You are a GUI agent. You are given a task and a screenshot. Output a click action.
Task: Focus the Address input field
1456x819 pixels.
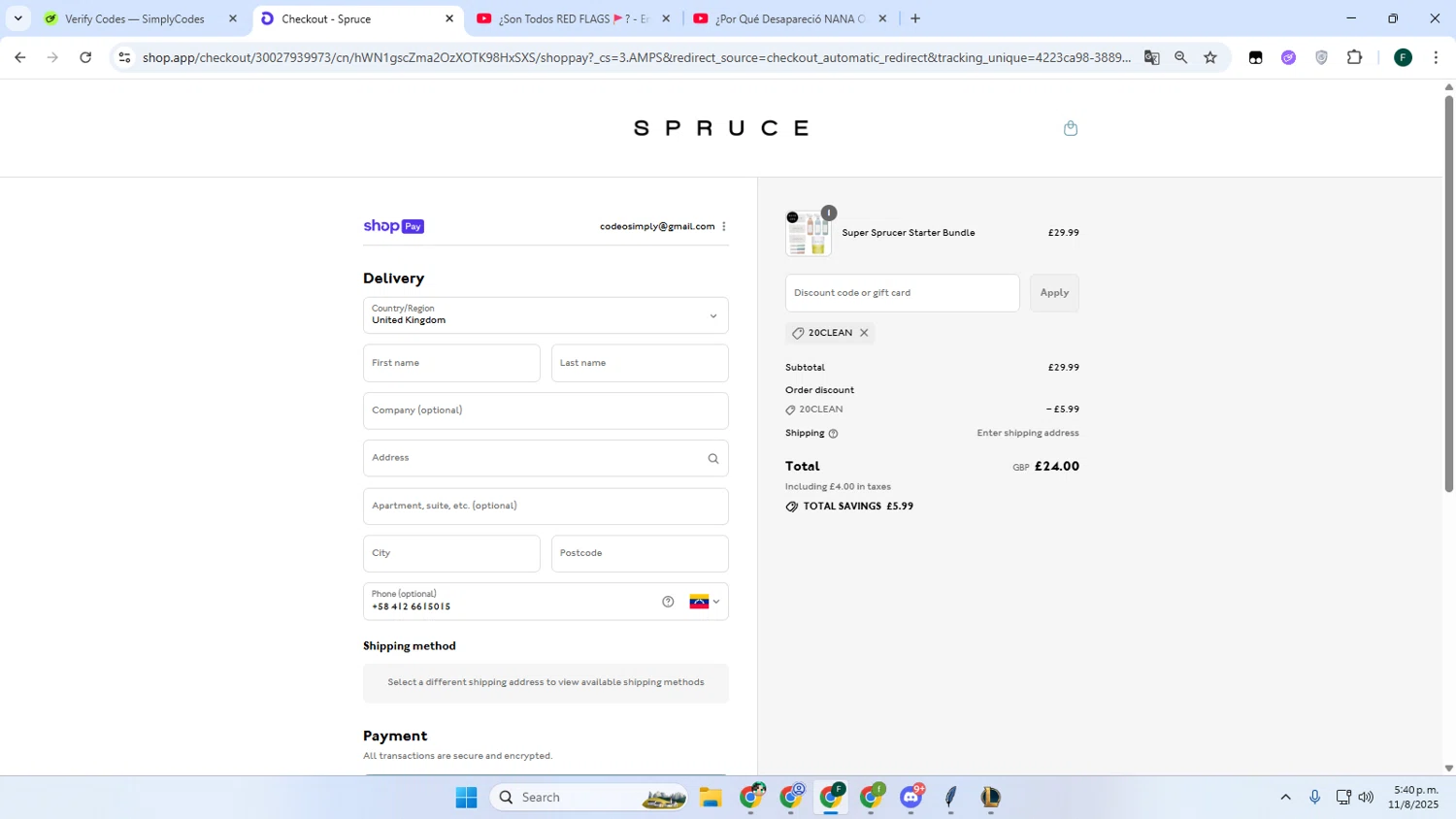[x=546, y=458]
